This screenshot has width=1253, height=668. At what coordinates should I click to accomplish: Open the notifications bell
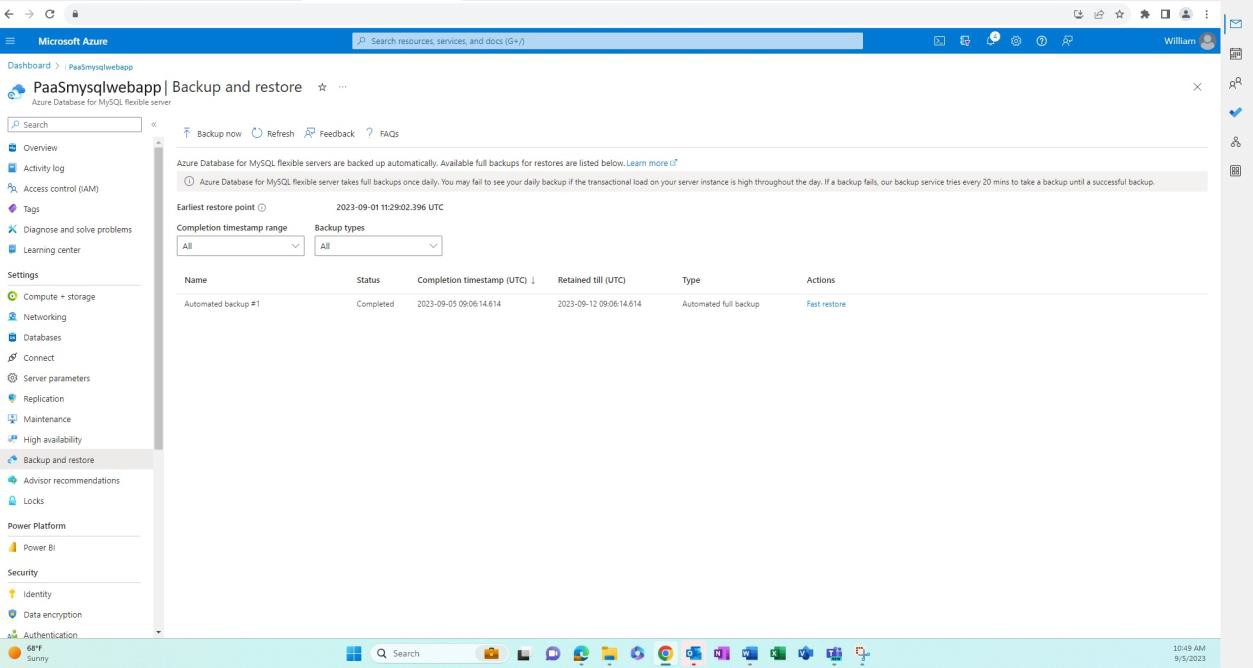990,42
